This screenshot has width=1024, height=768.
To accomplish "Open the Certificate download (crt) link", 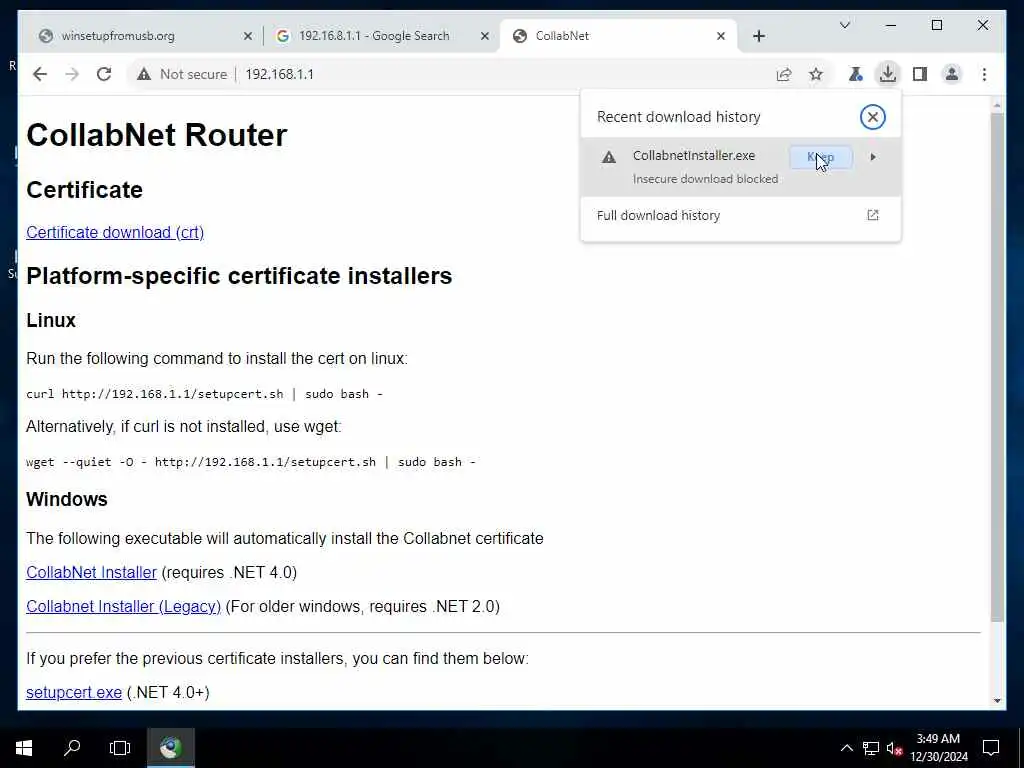I will [115, 232].
